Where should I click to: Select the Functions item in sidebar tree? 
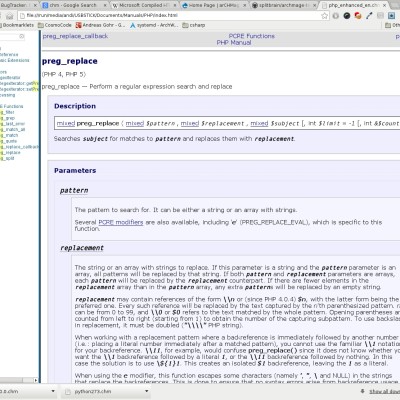(x=12, y=106)
